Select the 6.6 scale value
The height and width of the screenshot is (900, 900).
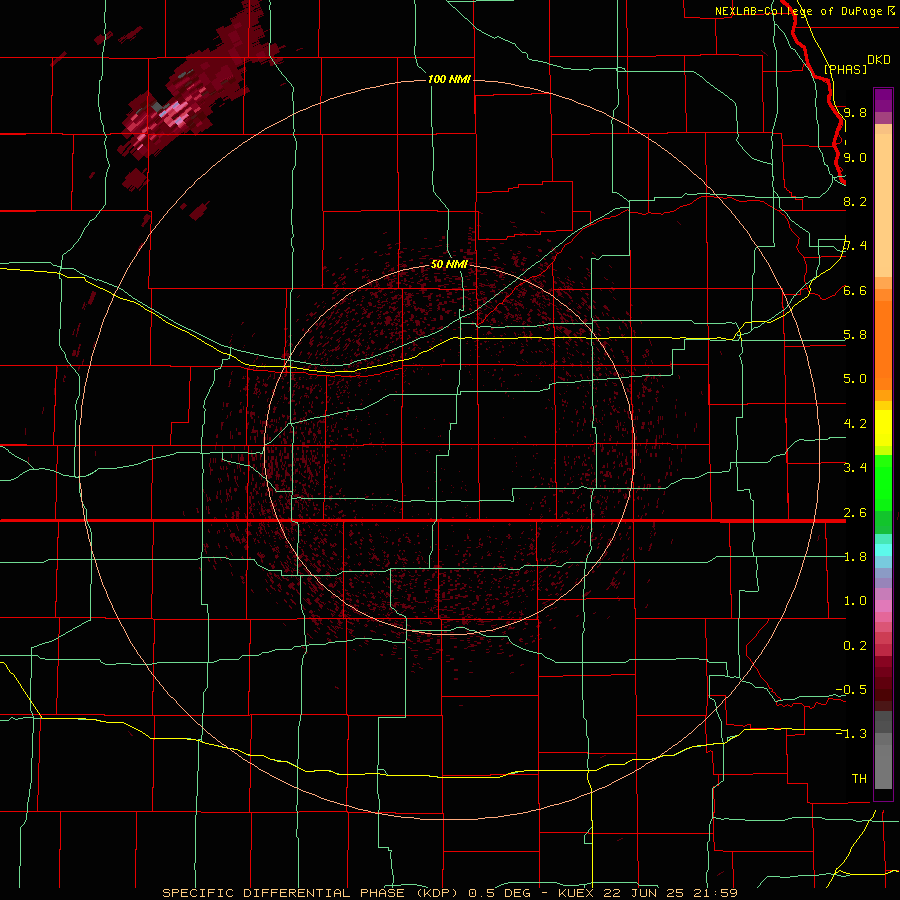855,290
